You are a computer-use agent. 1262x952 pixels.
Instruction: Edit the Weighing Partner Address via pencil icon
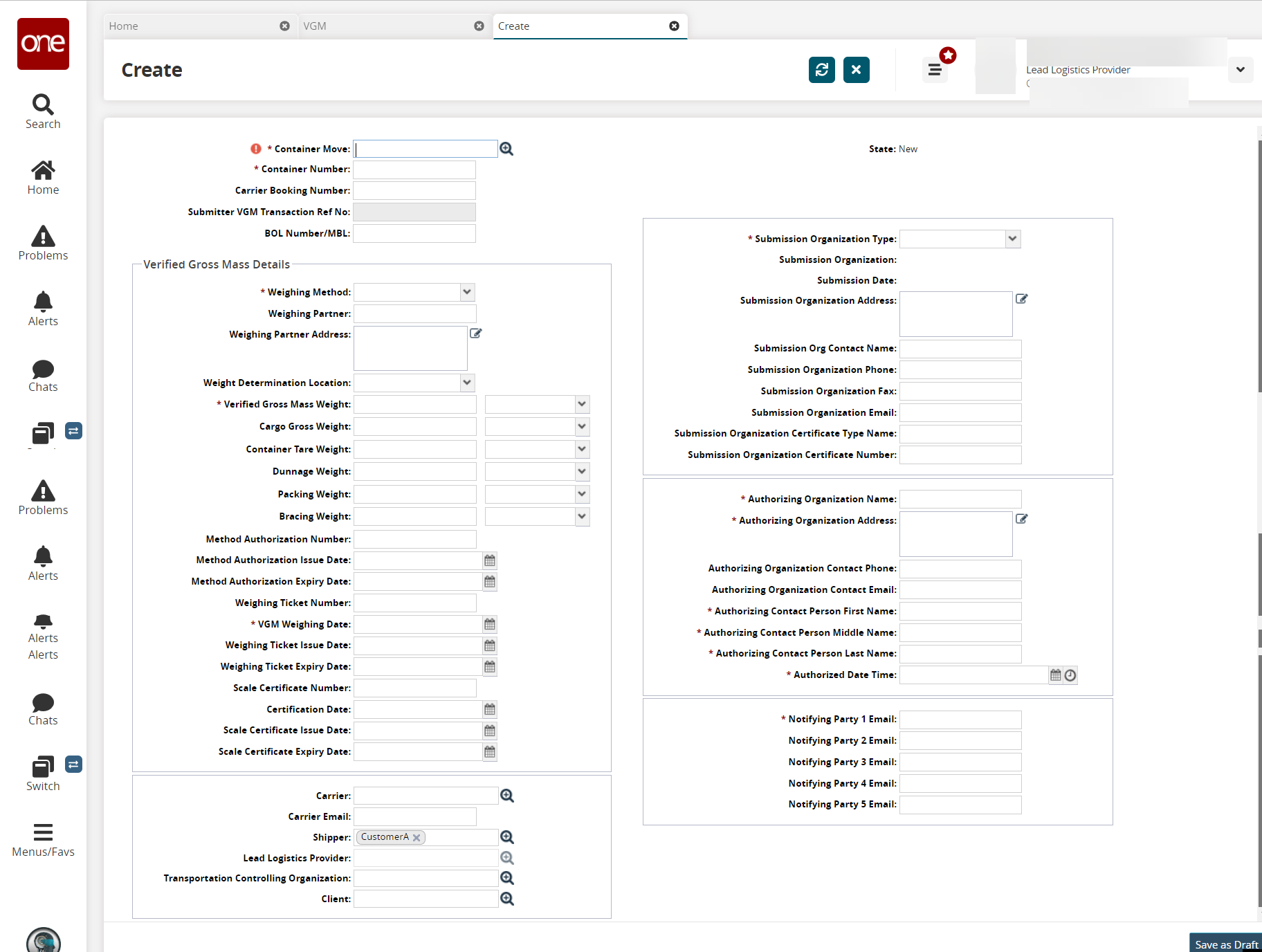tap(476, 333)
